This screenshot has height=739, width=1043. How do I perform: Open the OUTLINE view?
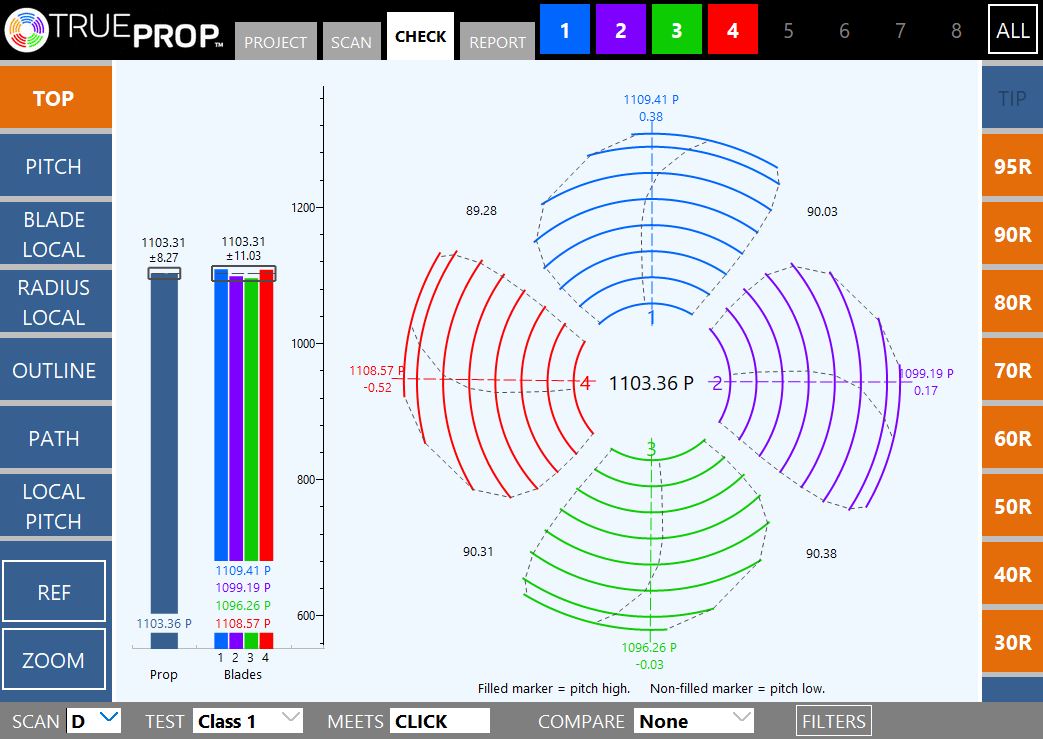(54, 371)
